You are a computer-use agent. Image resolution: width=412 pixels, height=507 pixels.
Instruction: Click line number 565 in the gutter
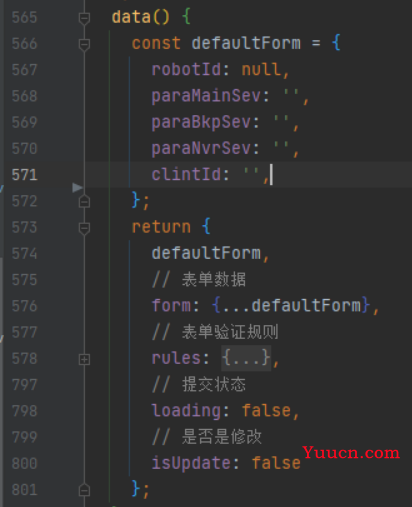(x=24, y=17)
